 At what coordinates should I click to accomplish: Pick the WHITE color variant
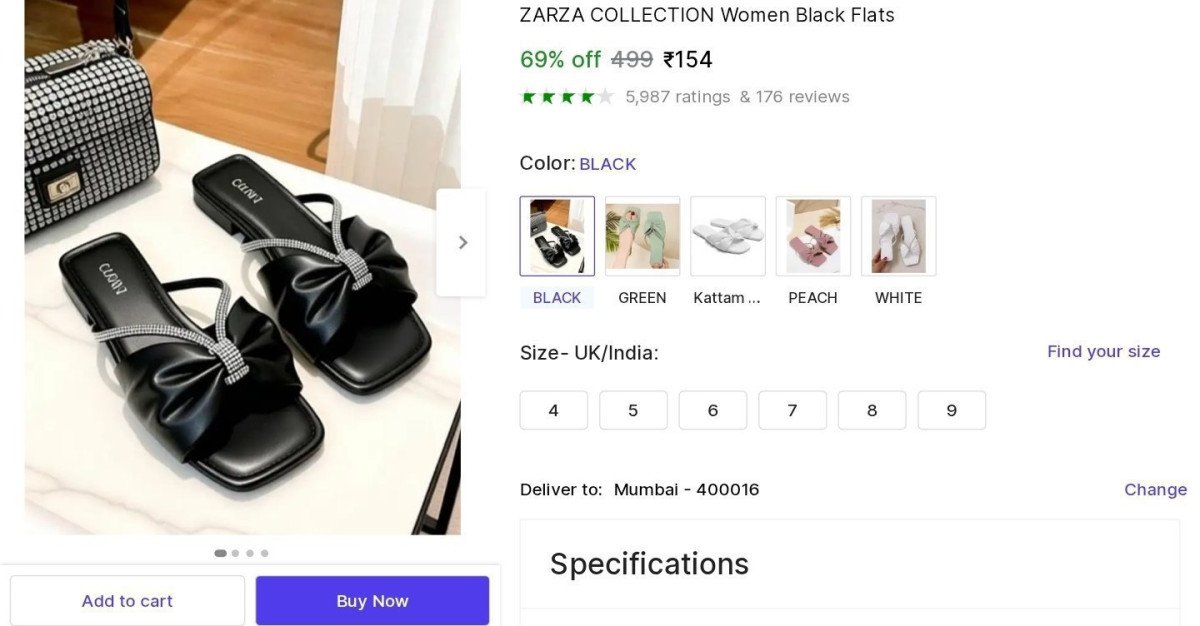click(898, 236)
